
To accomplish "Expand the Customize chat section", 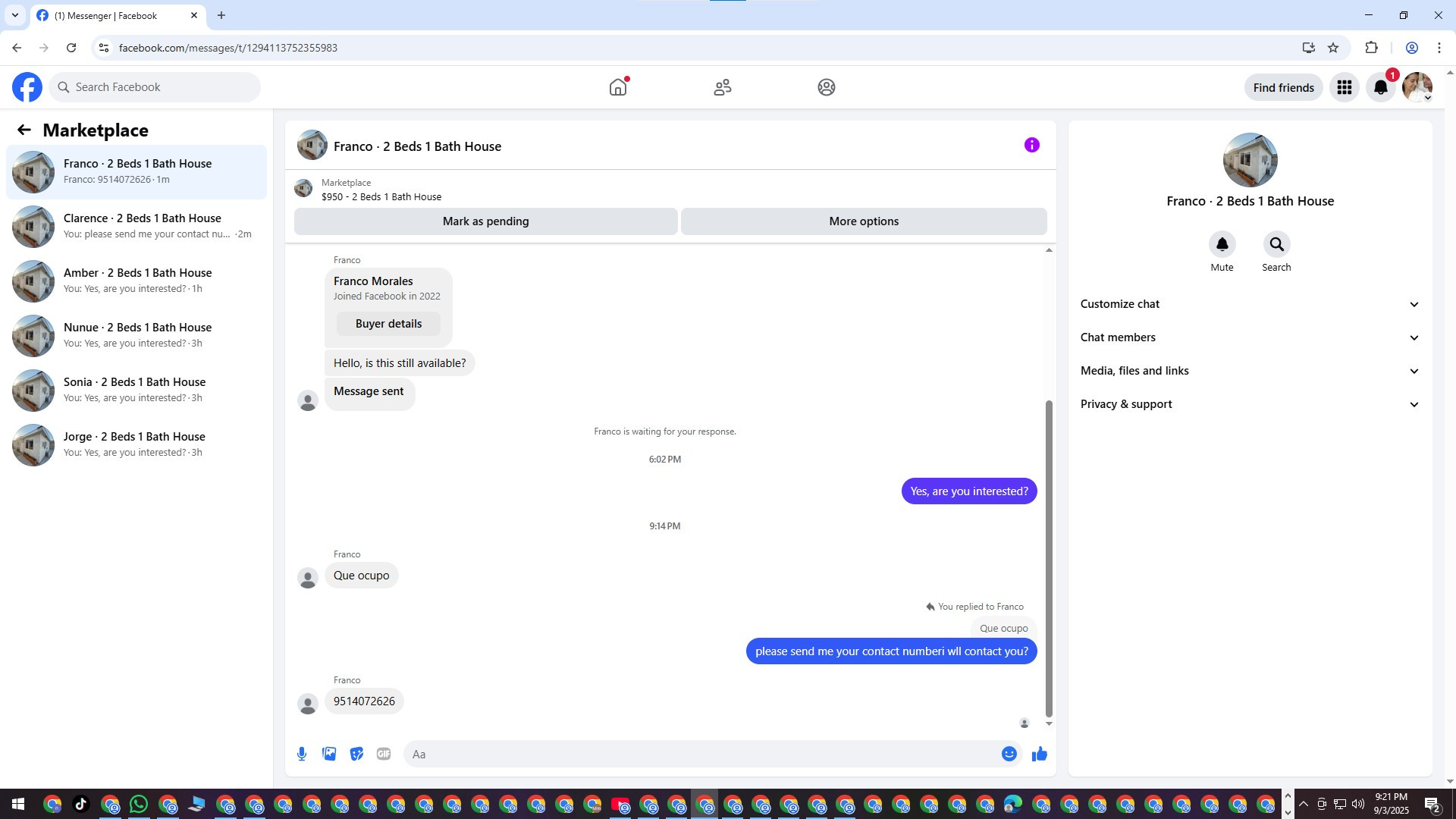I will (1250, 304).
